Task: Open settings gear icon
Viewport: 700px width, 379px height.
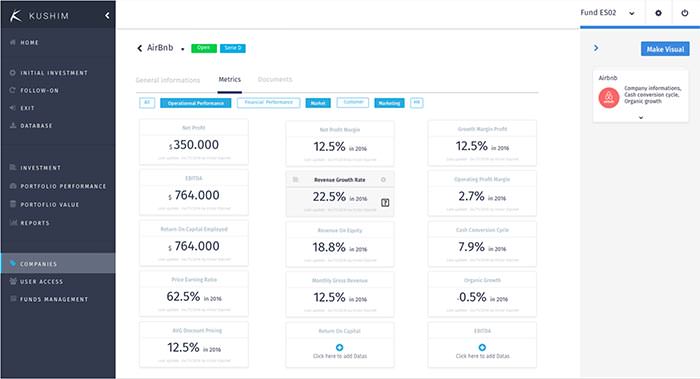Action: click(658, 13)
